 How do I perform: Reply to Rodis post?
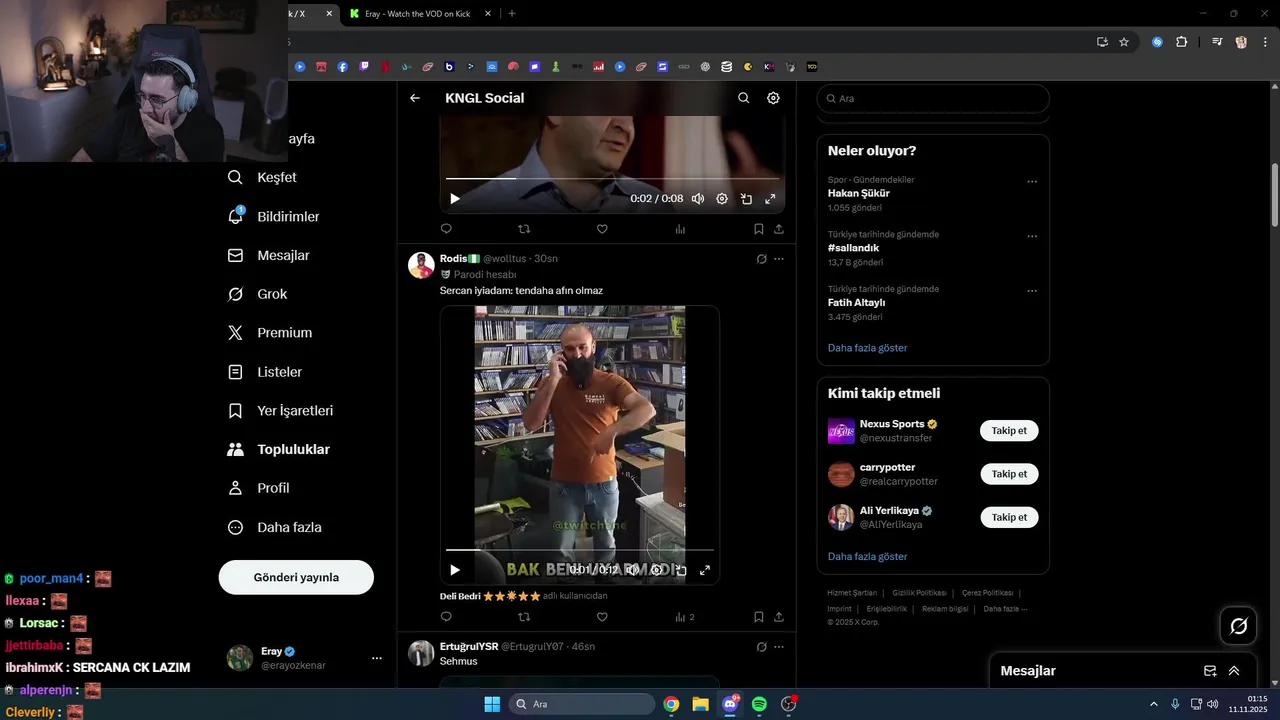point(446,617)
